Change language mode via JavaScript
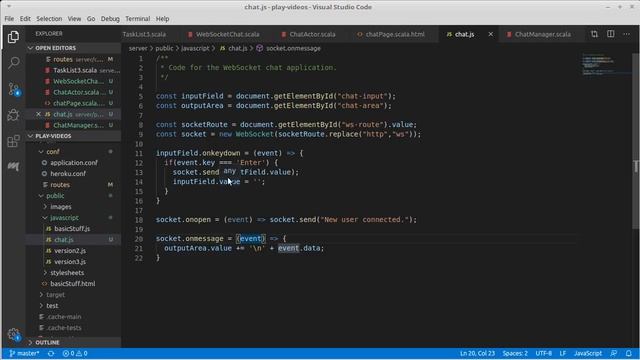Image resolution: width=640 pixels, height=360 pixels. (588, 353)
